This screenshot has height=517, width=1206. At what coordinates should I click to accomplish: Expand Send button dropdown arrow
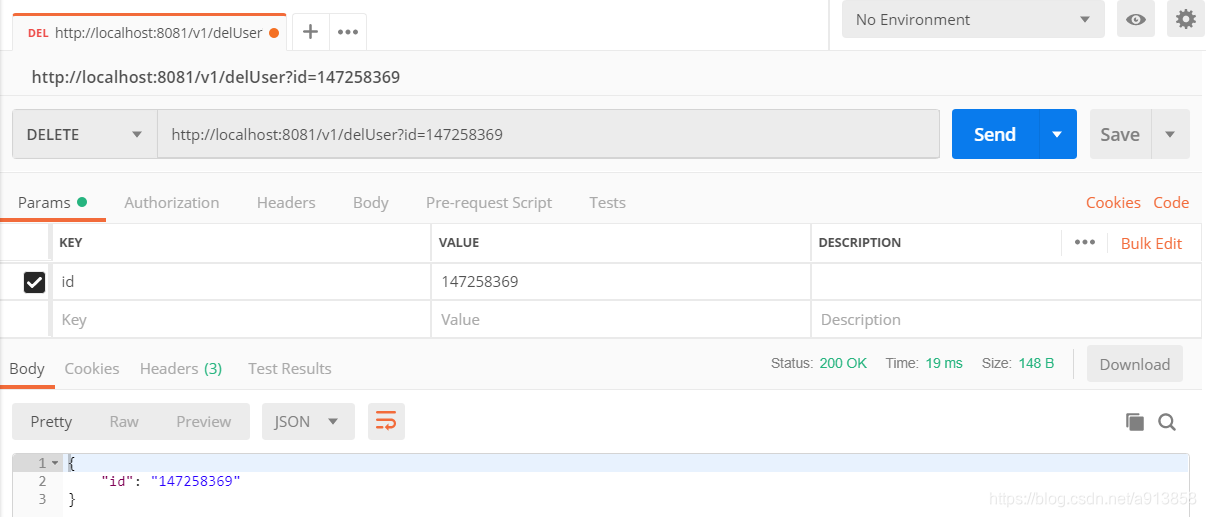click(1058, 134)
